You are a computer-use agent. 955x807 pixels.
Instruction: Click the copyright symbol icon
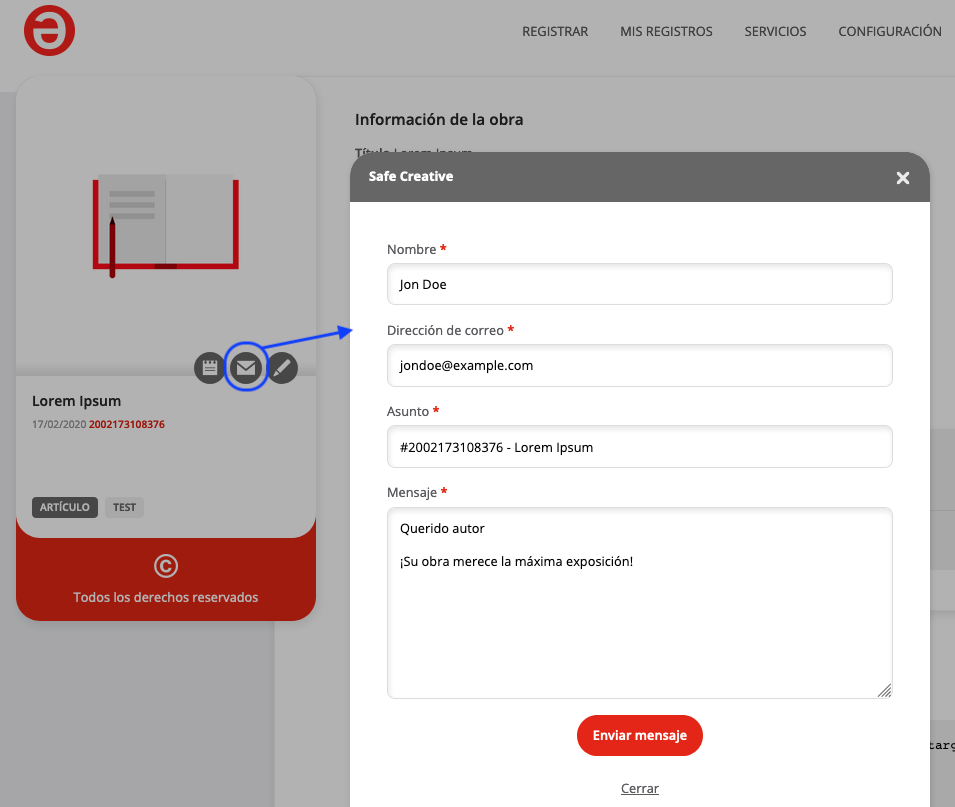[166, 566]
